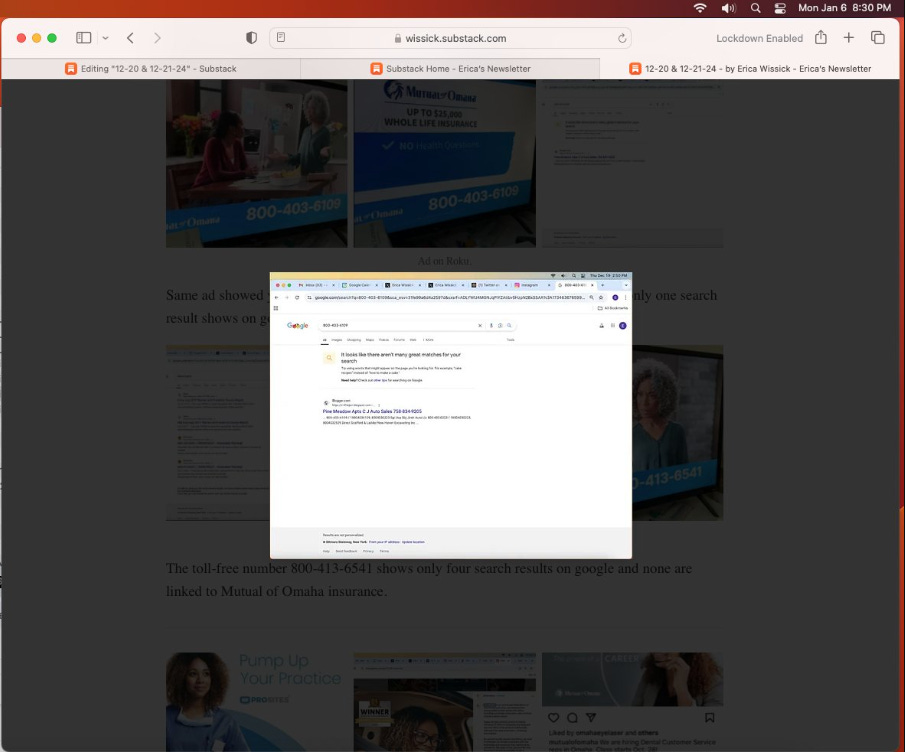This screenshot has height=752, width=905.
Task: Click Instagram bookmark icon in thumbnail
Action: point(709,717)
